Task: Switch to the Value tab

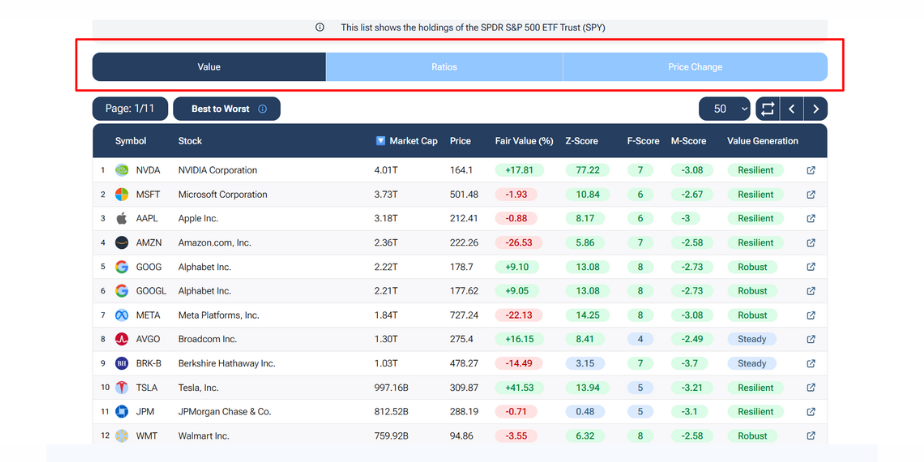Action: [209, 67]
